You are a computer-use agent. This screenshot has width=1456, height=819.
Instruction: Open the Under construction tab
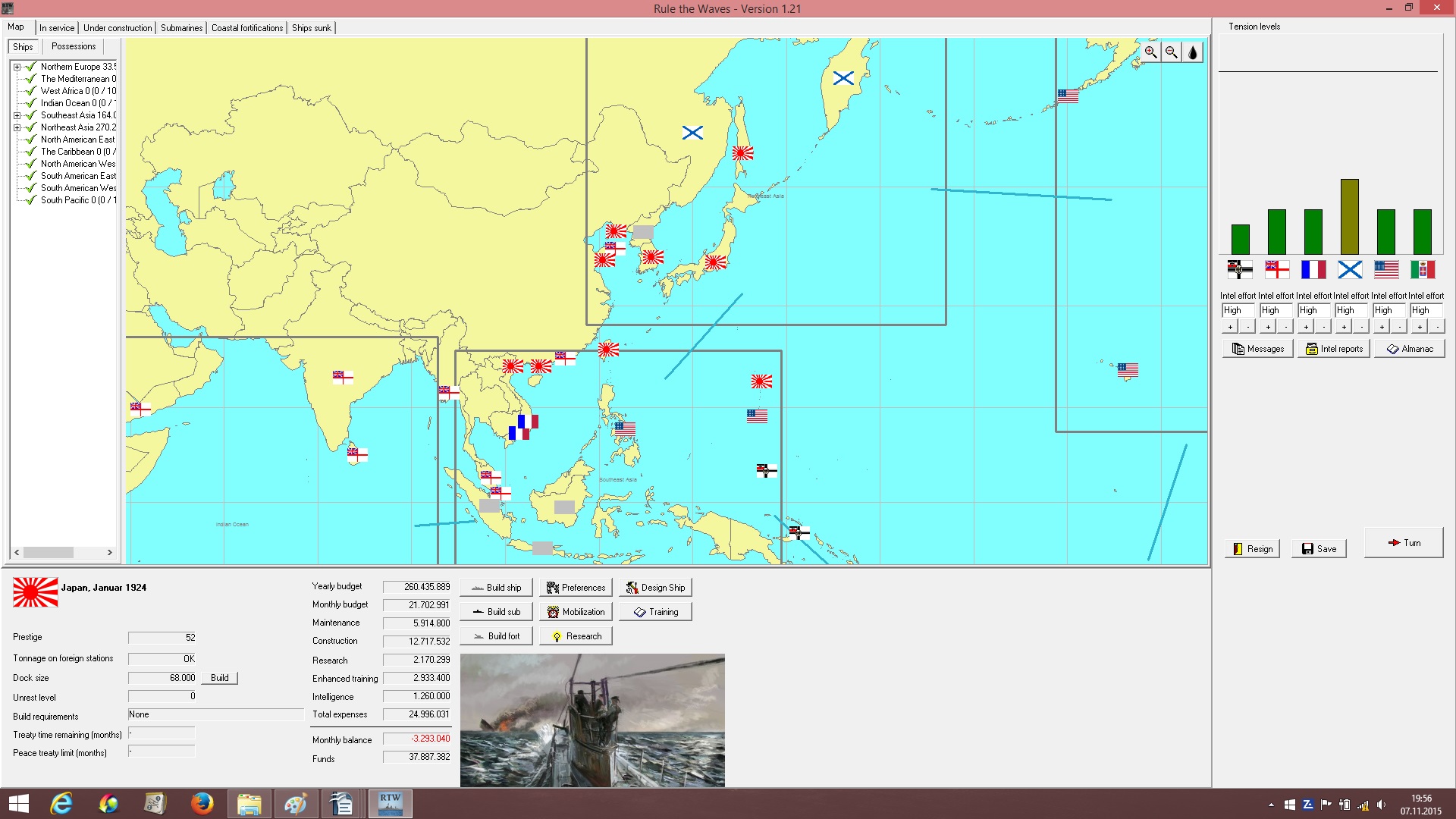point(118,28)
